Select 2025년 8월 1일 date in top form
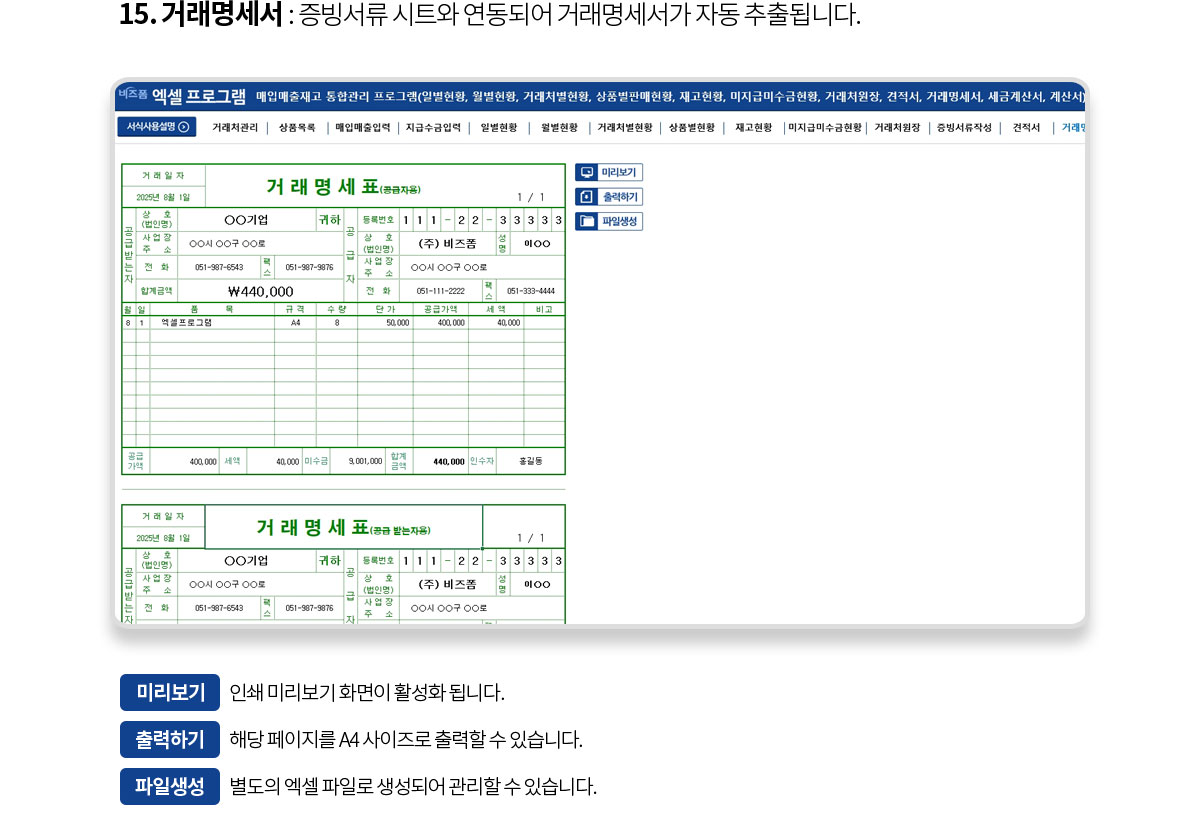Screen dimensions: 1200x820 [163, 198]
